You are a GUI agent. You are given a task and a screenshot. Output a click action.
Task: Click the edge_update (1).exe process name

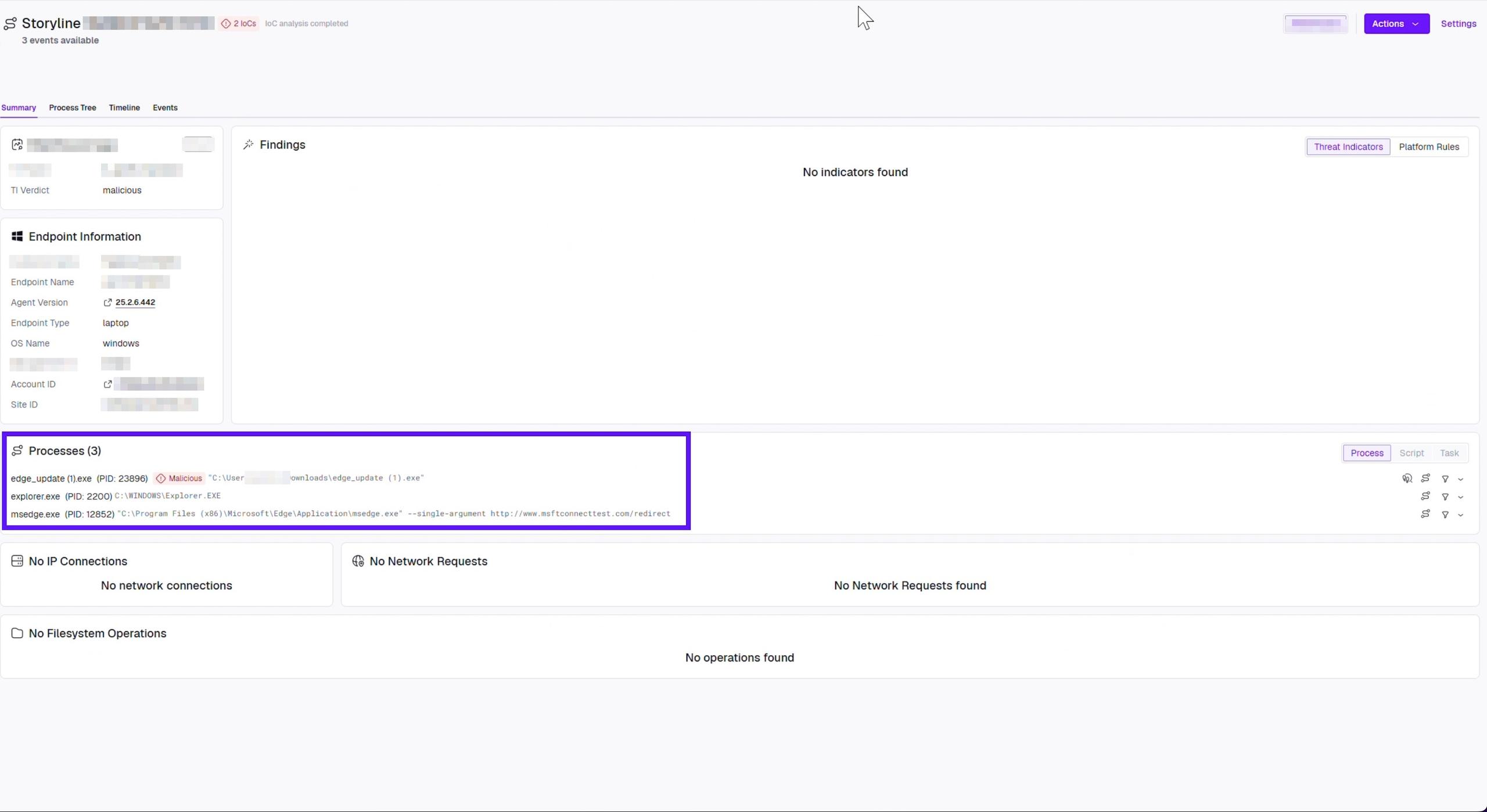(51, 479)
